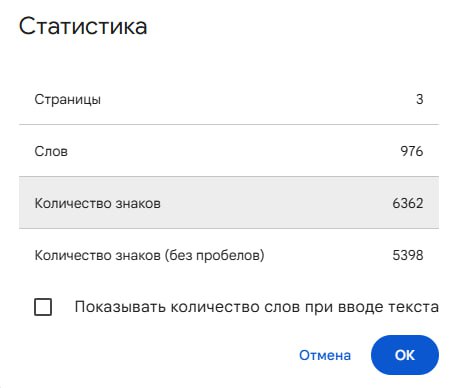Screen dimensions: 457x388
Task: Click the divider line below the Слов row
Action: pyautogui.click(x=229, y=176)
